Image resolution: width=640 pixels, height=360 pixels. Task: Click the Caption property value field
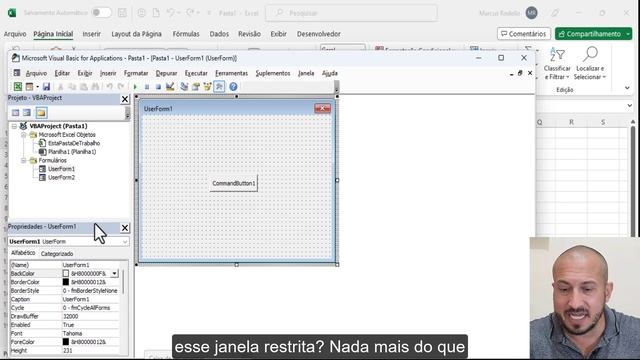90,299
